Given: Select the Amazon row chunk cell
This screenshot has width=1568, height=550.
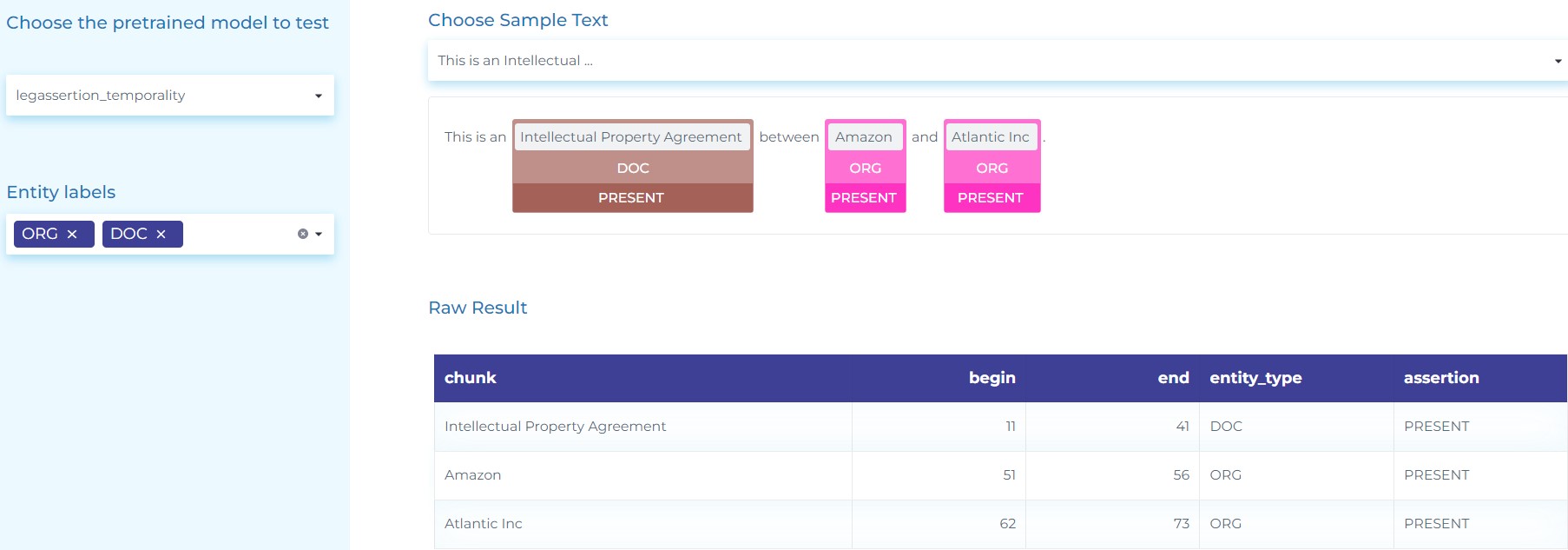Looking at the screenshot, I should 473,475.
